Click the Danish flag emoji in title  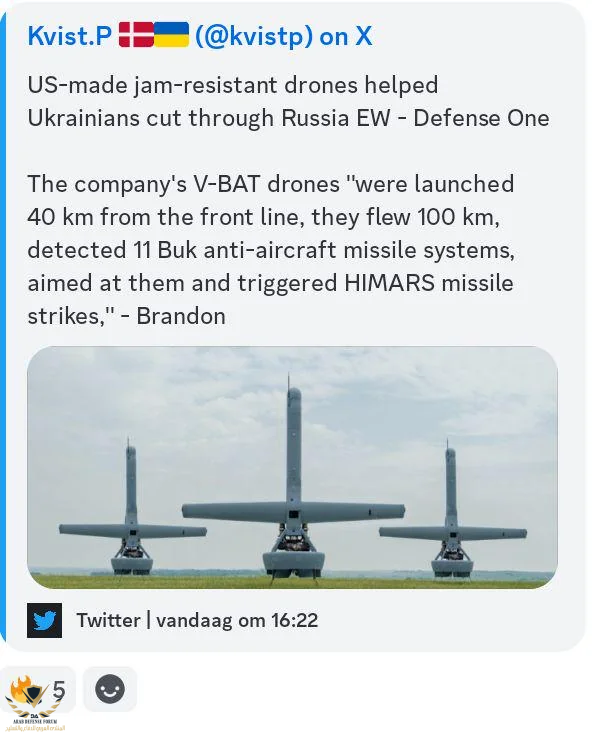[x=136, y=35]
